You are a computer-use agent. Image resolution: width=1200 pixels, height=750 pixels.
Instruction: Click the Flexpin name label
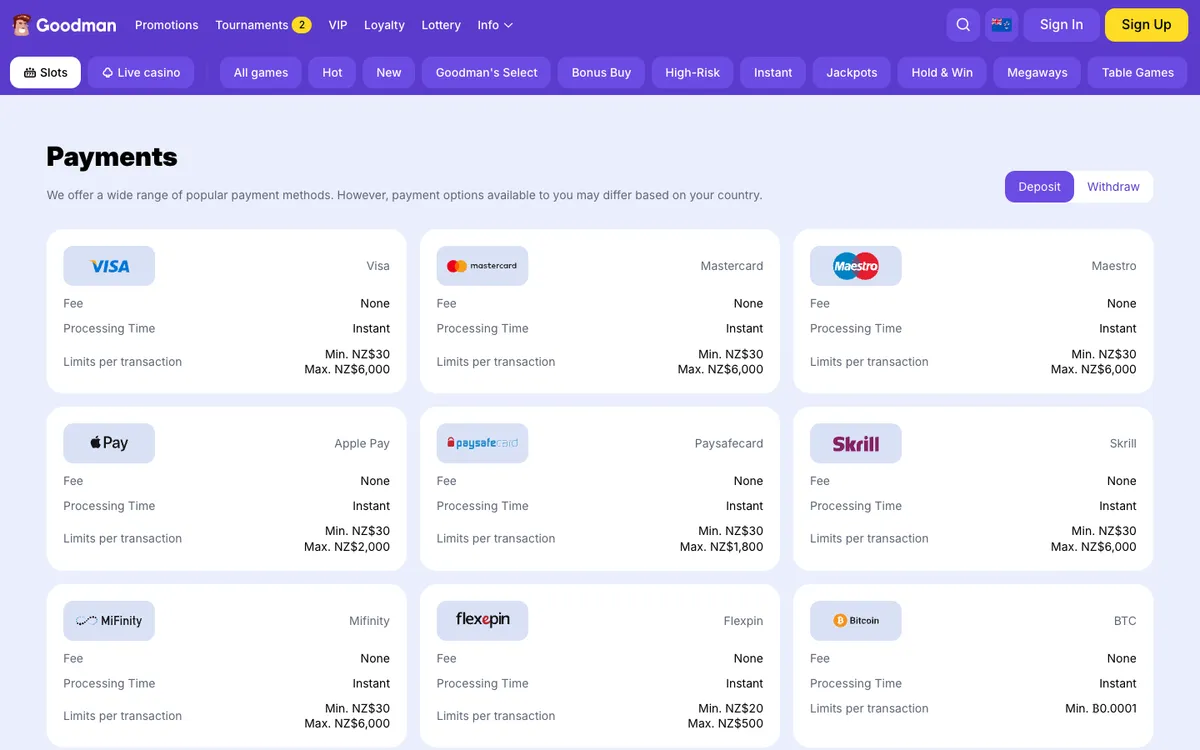pyautogui.click(x=743, y=621)
